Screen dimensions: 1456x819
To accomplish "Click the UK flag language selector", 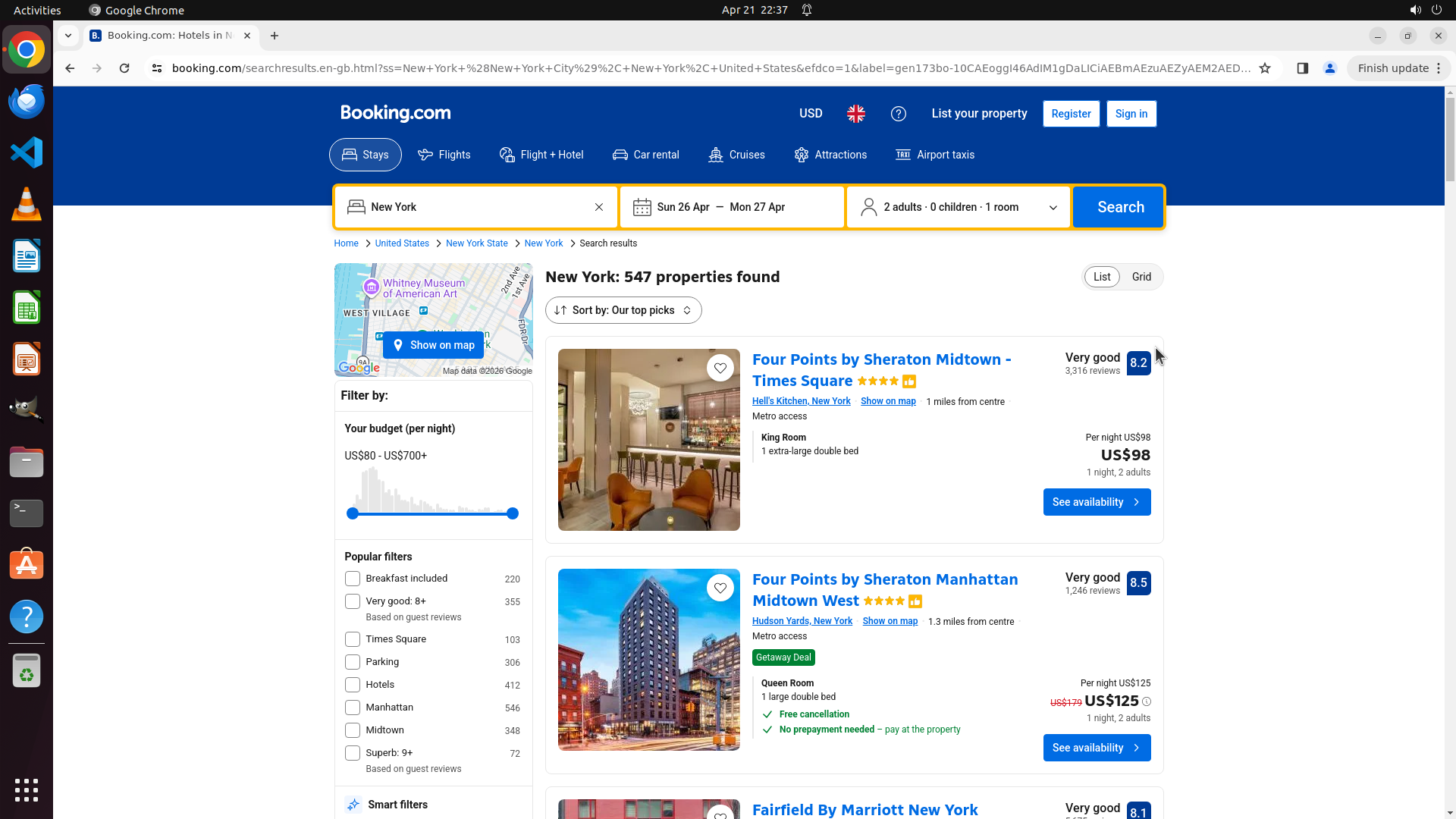I will pyautogui.click(x=856, y=114).
